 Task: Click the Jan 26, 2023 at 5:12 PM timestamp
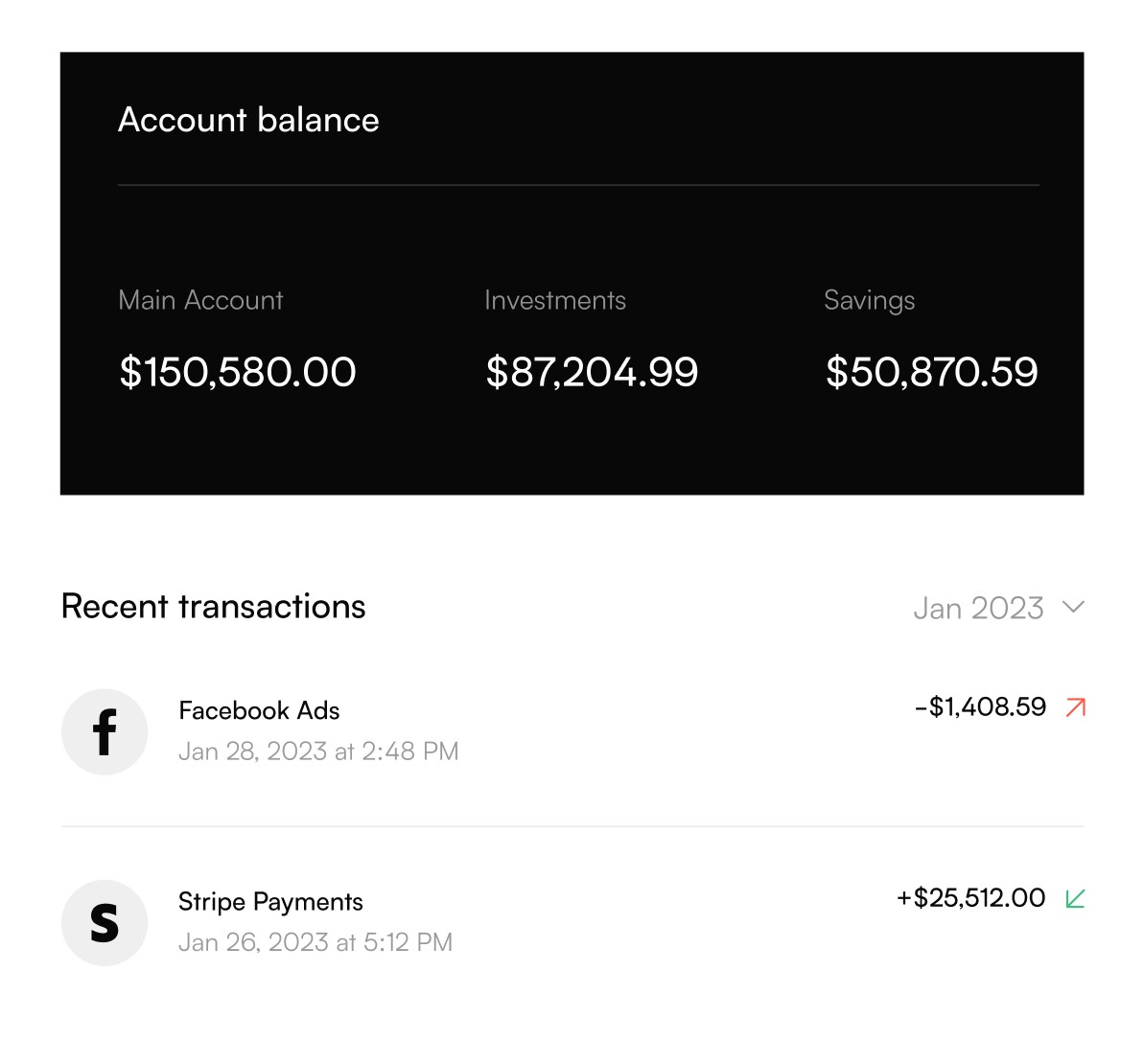[x=315, y=942]
